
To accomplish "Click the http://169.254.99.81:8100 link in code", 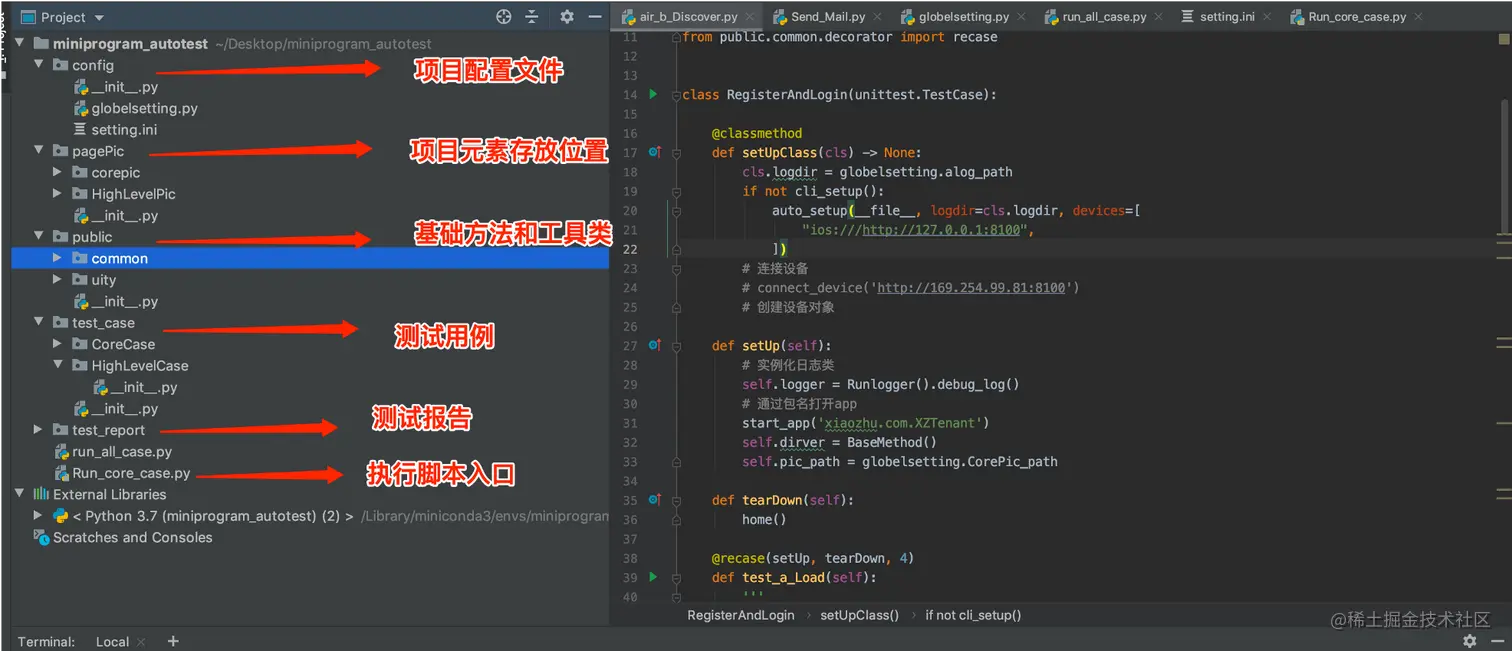I will click(x=971, y=288).
